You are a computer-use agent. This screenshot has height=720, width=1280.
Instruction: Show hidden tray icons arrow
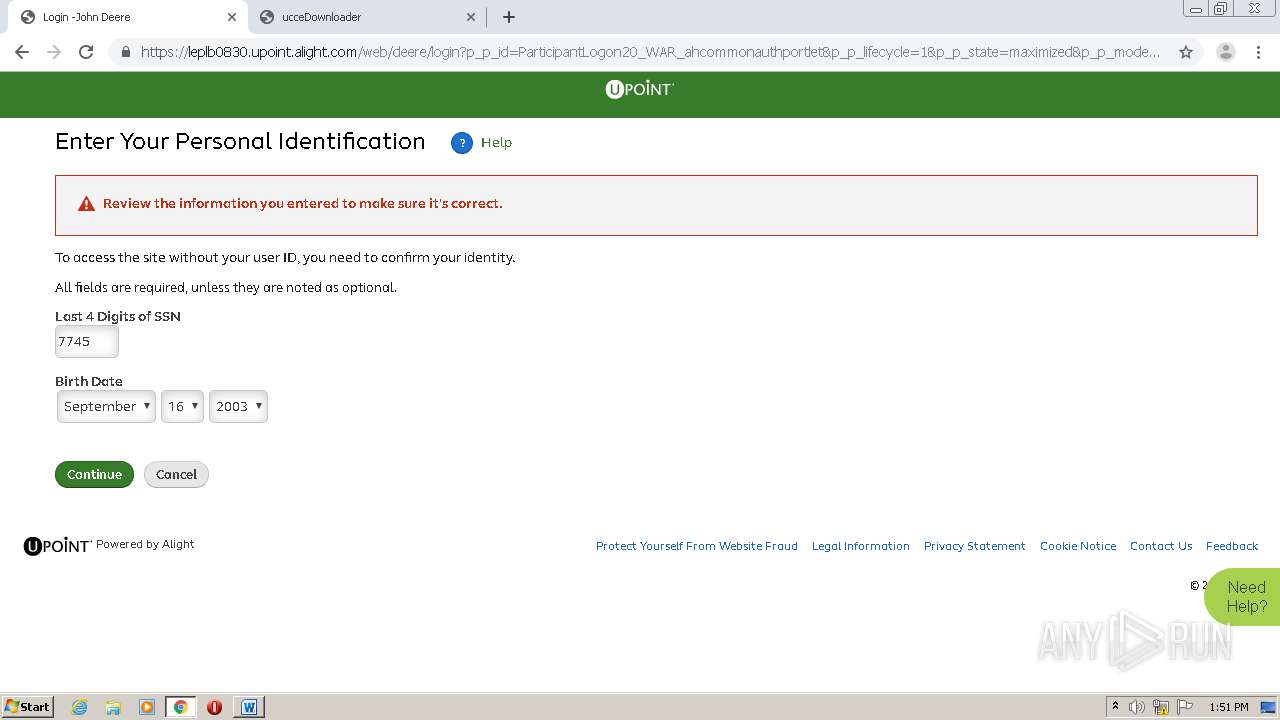point(1115,707)
